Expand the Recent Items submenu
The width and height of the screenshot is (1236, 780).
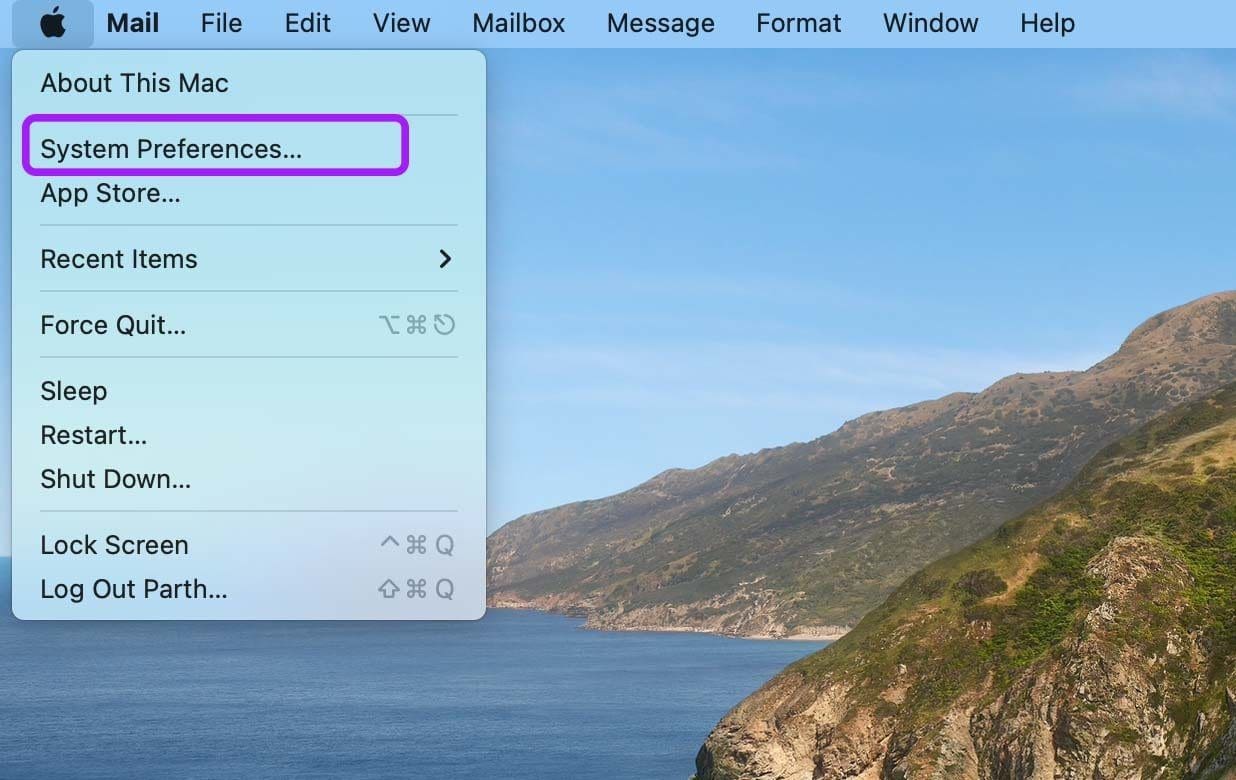[249, 259]
